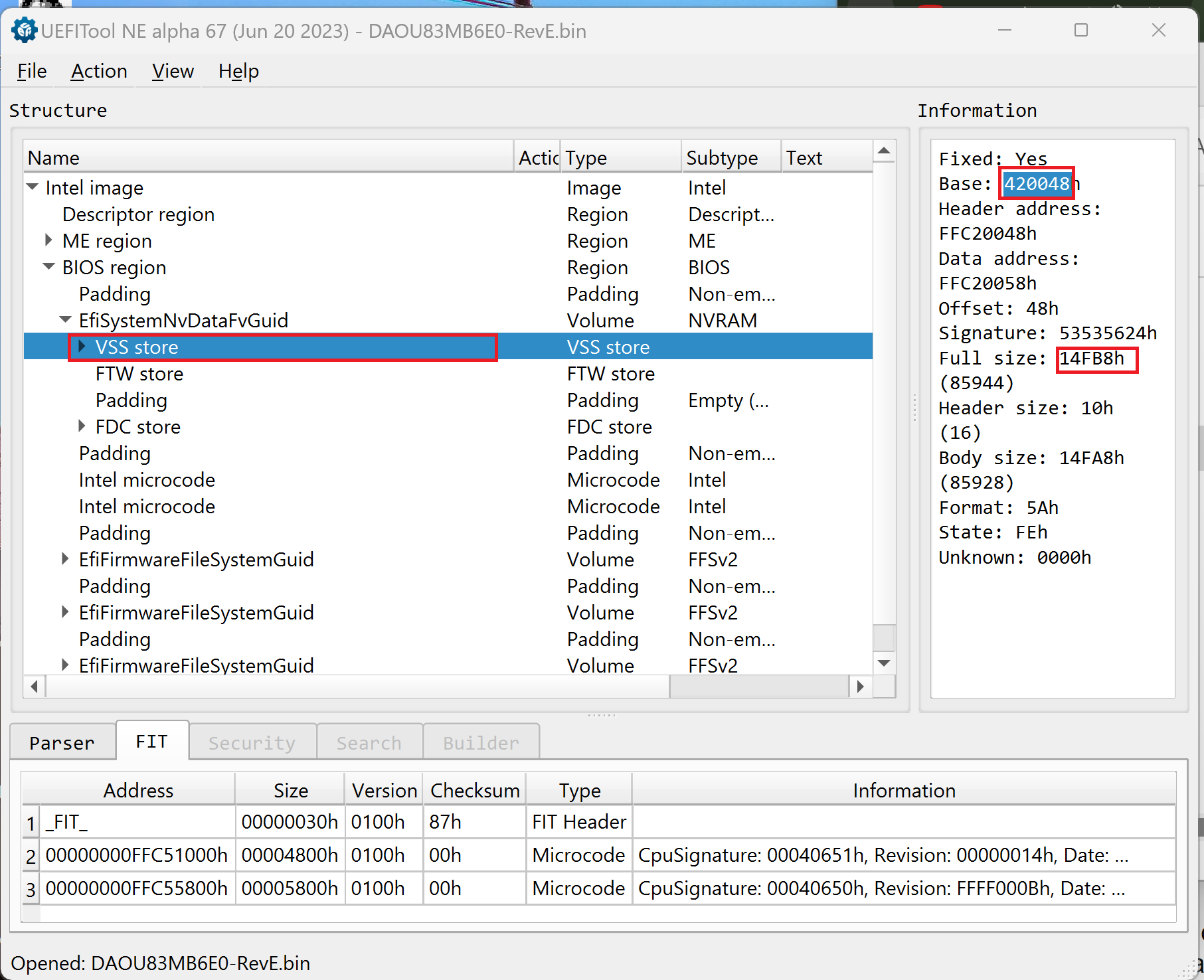Switch to the Parser tab

pos(62,742)
